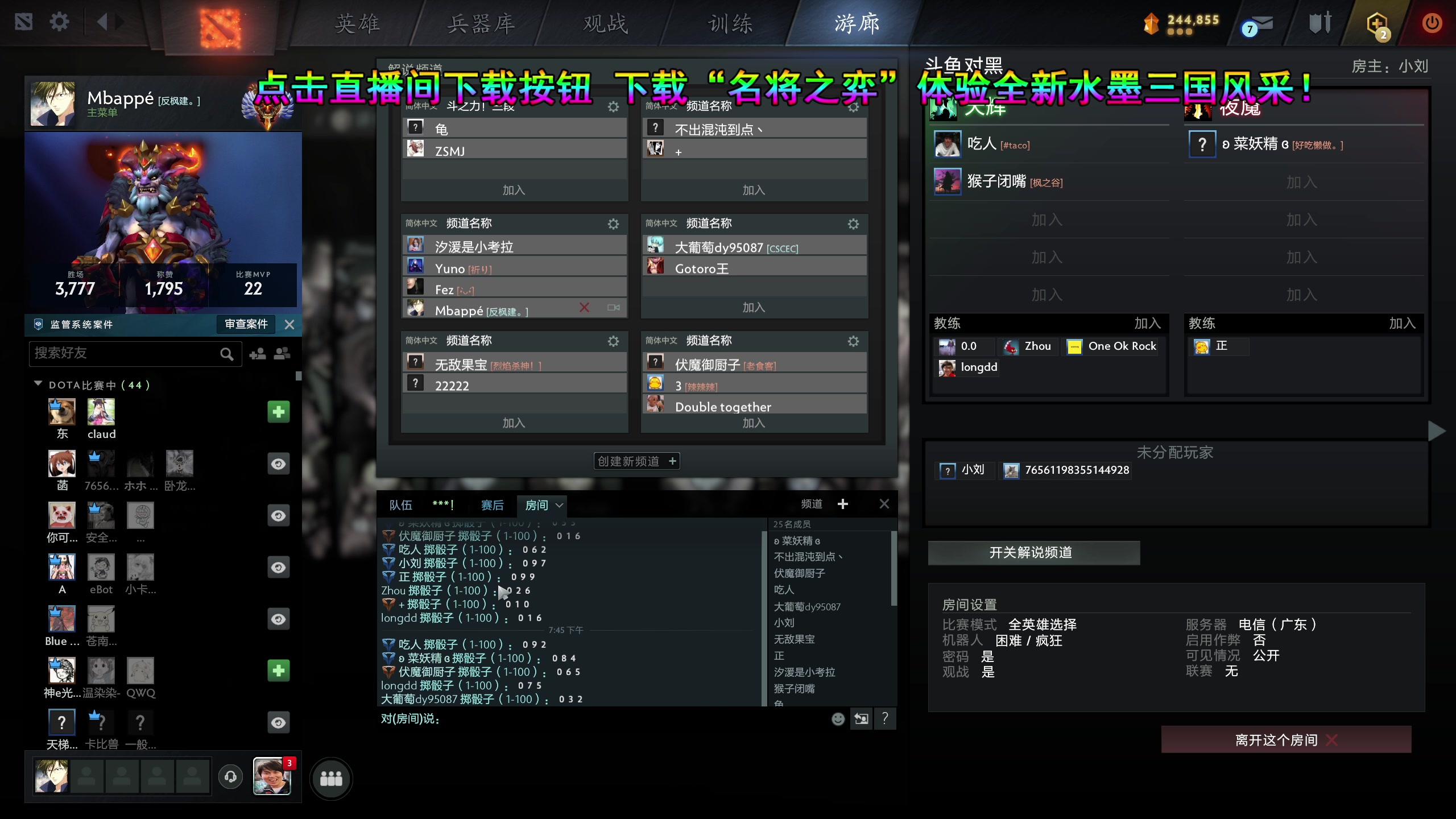Screen dimensions: 1456x819
Task: Open friend portrait with 3 notifications
Action: (x=272, y=776)
